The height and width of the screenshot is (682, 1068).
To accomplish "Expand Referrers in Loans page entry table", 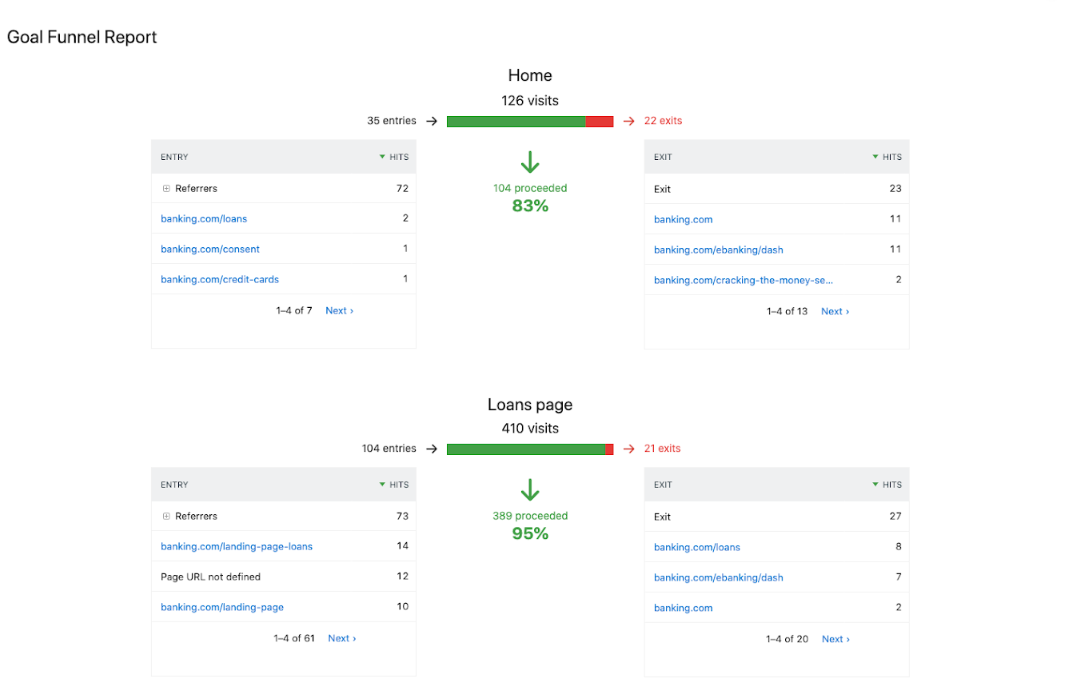I will (x=165, y=516).
